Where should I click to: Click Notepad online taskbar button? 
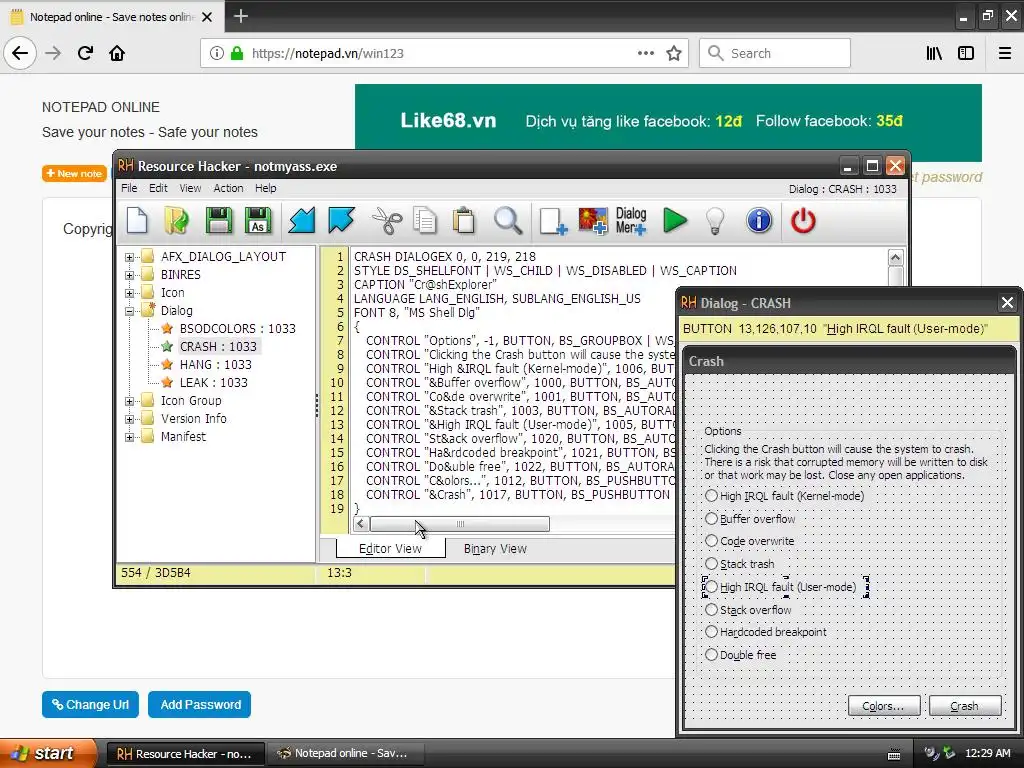click(x=345, y=754)
